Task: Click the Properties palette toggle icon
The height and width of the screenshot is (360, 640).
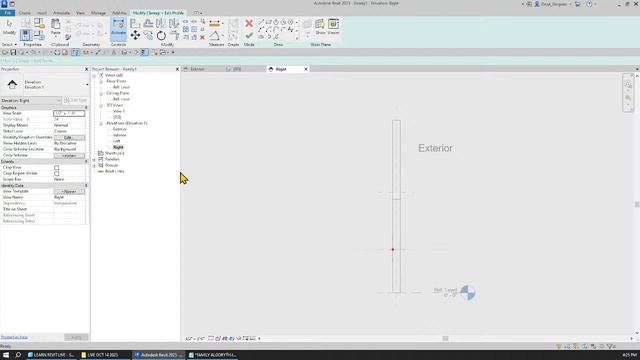Action: 25,35
